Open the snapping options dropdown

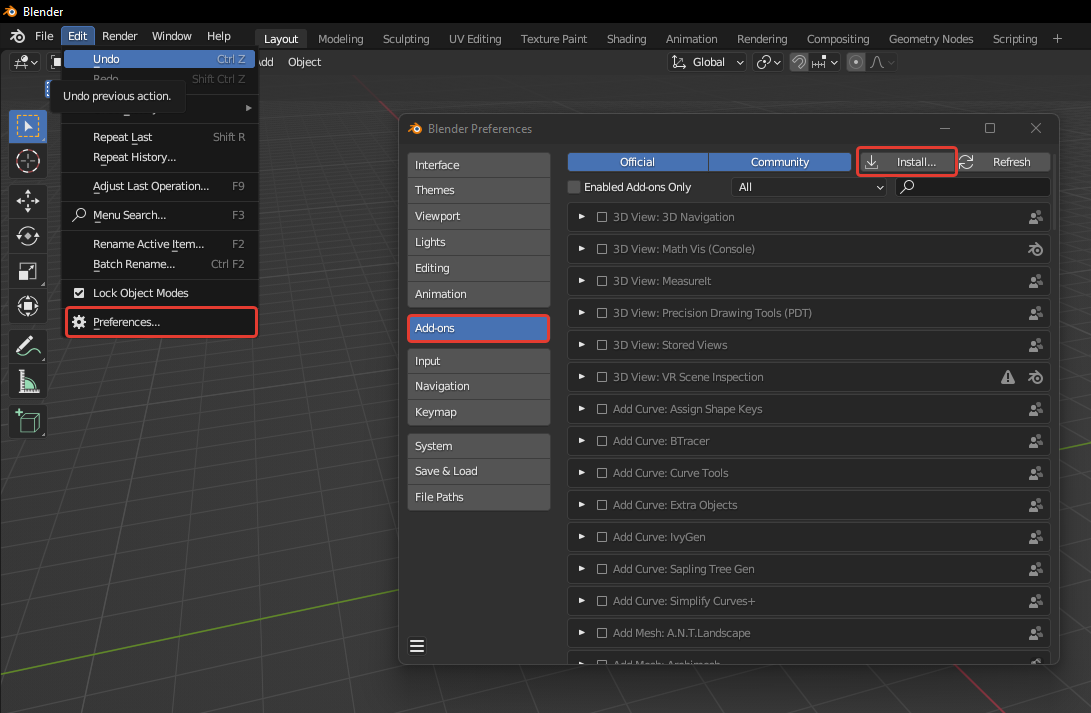tap(826, 62)
